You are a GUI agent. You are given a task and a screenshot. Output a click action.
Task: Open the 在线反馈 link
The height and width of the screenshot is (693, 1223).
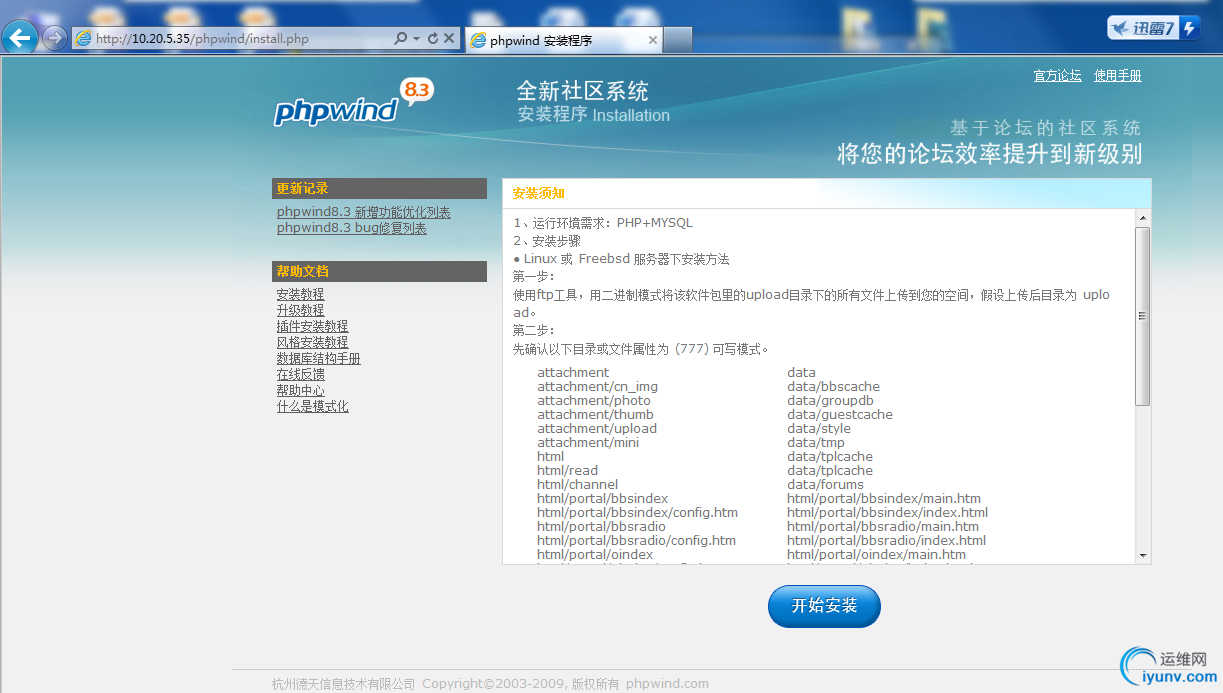[300, 374]
